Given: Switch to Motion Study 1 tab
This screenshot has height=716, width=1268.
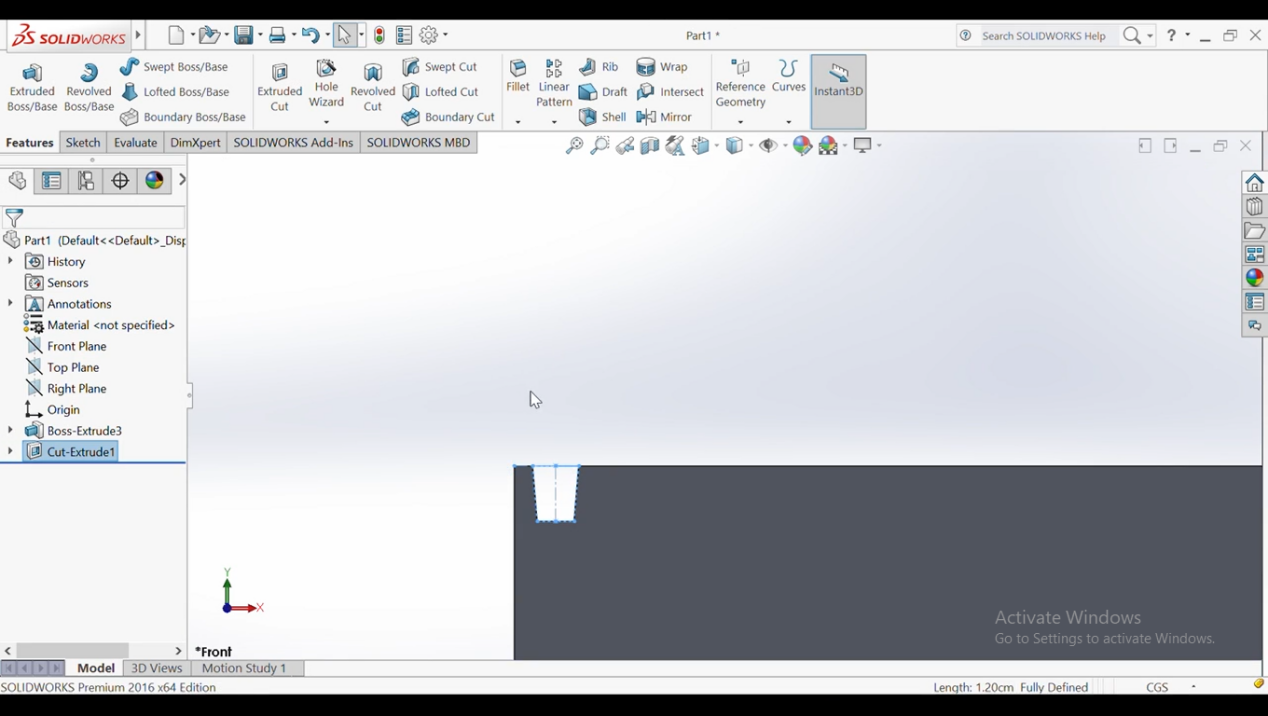Looking at the screenshot, I should tap(244, 668).
